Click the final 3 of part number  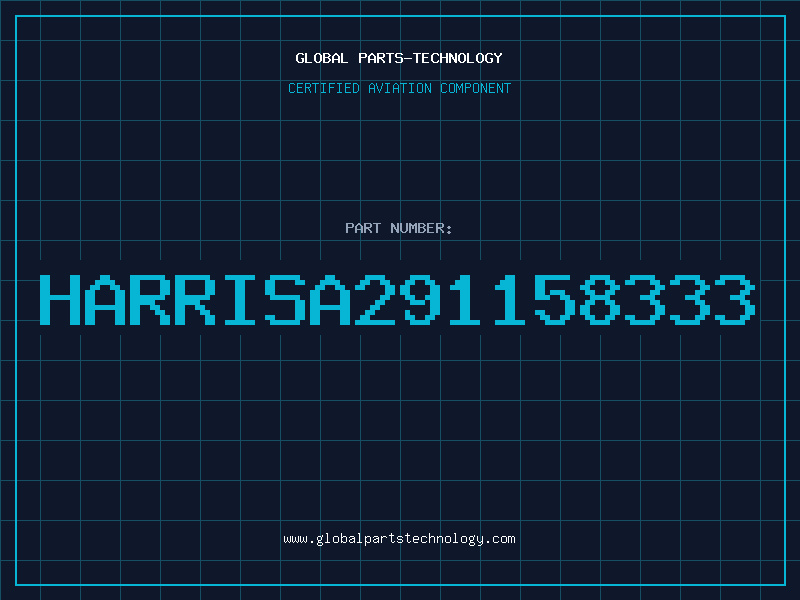point(734,299)
